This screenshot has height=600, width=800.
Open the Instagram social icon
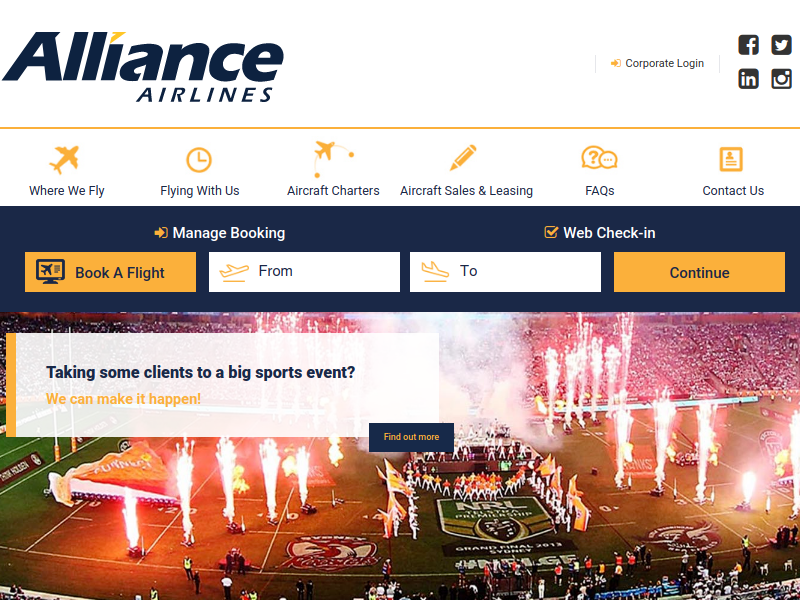(x=781, y=79)
